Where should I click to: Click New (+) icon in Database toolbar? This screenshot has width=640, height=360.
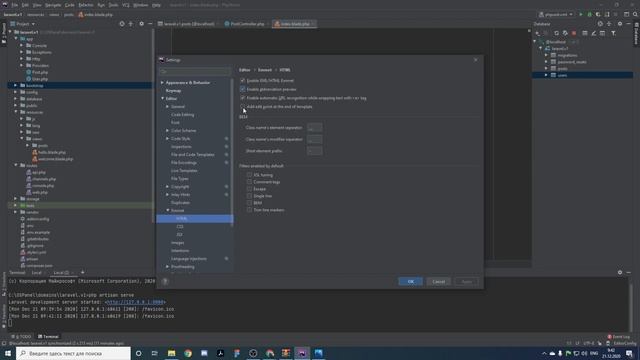[538, 33]
